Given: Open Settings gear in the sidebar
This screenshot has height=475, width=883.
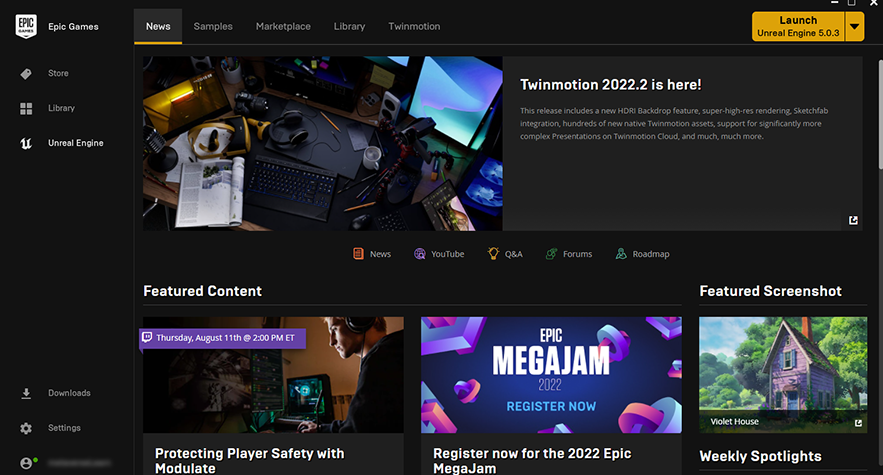Looking at the screenshot, I should pyautogui.click(x=27, y=428).
